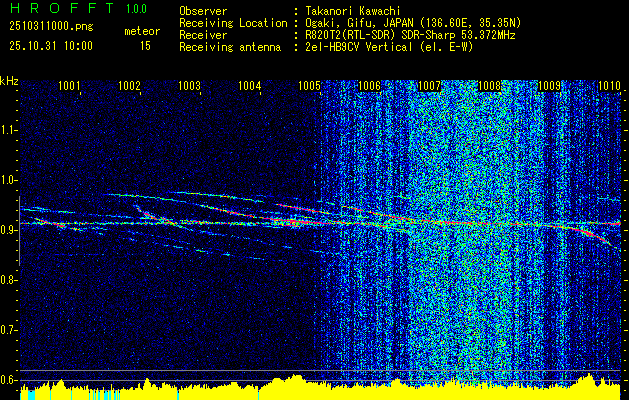Screen dimensions: 629x400
Task: Click the Observer label
Action: point(203,11)
